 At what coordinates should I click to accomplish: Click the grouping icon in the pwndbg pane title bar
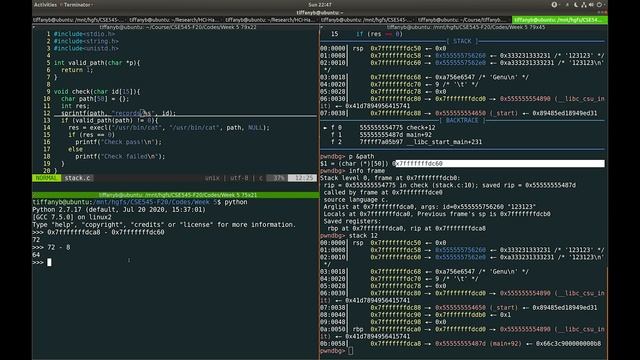tap(322, 27)
